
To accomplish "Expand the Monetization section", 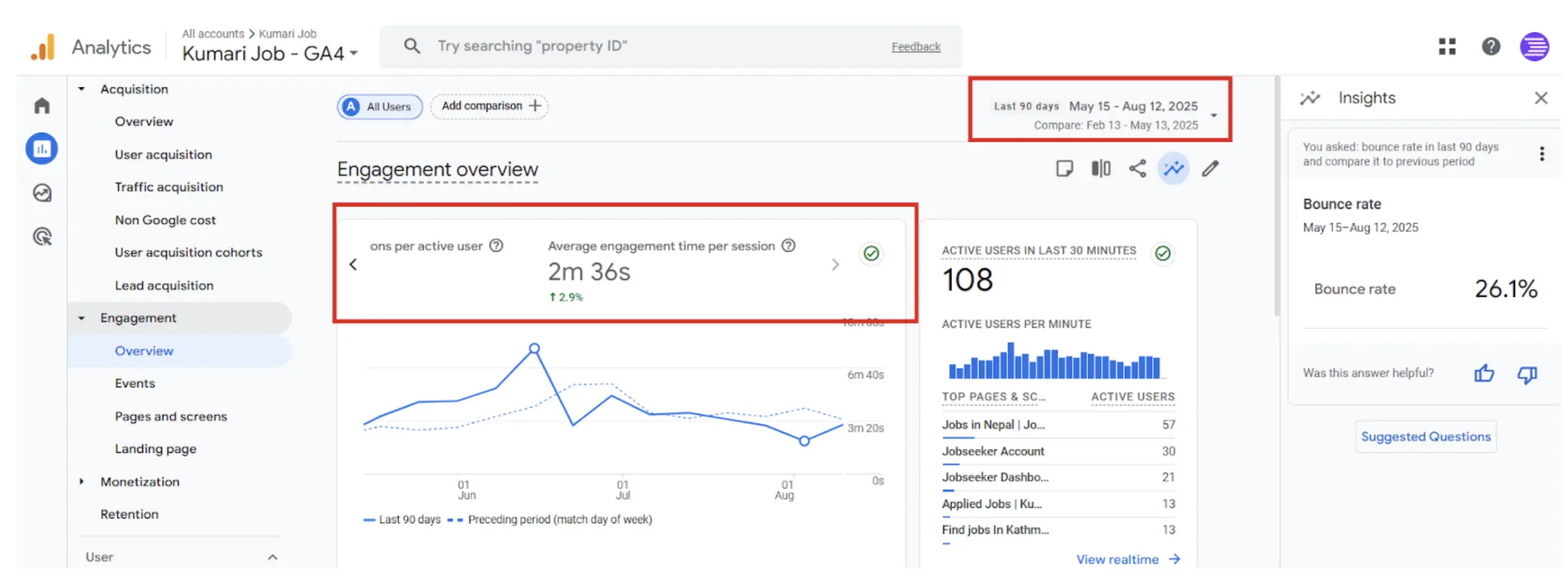I will point(81,481).
